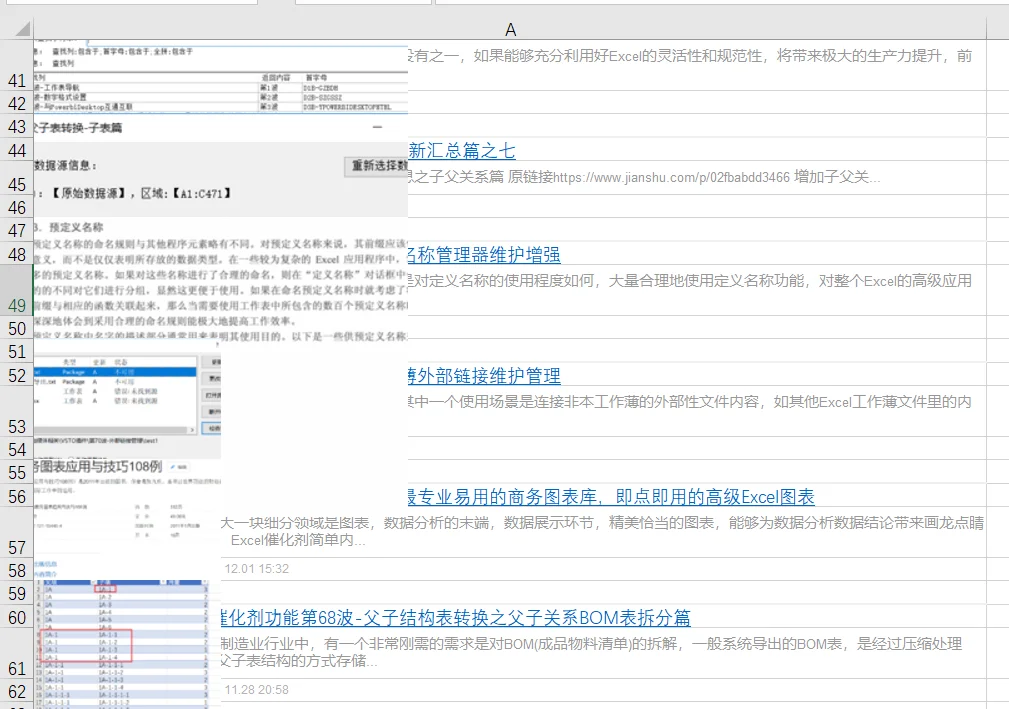Select row 62 header
Image resolution: width=1009 pixels, height=709 pixels.
[17, 691]
